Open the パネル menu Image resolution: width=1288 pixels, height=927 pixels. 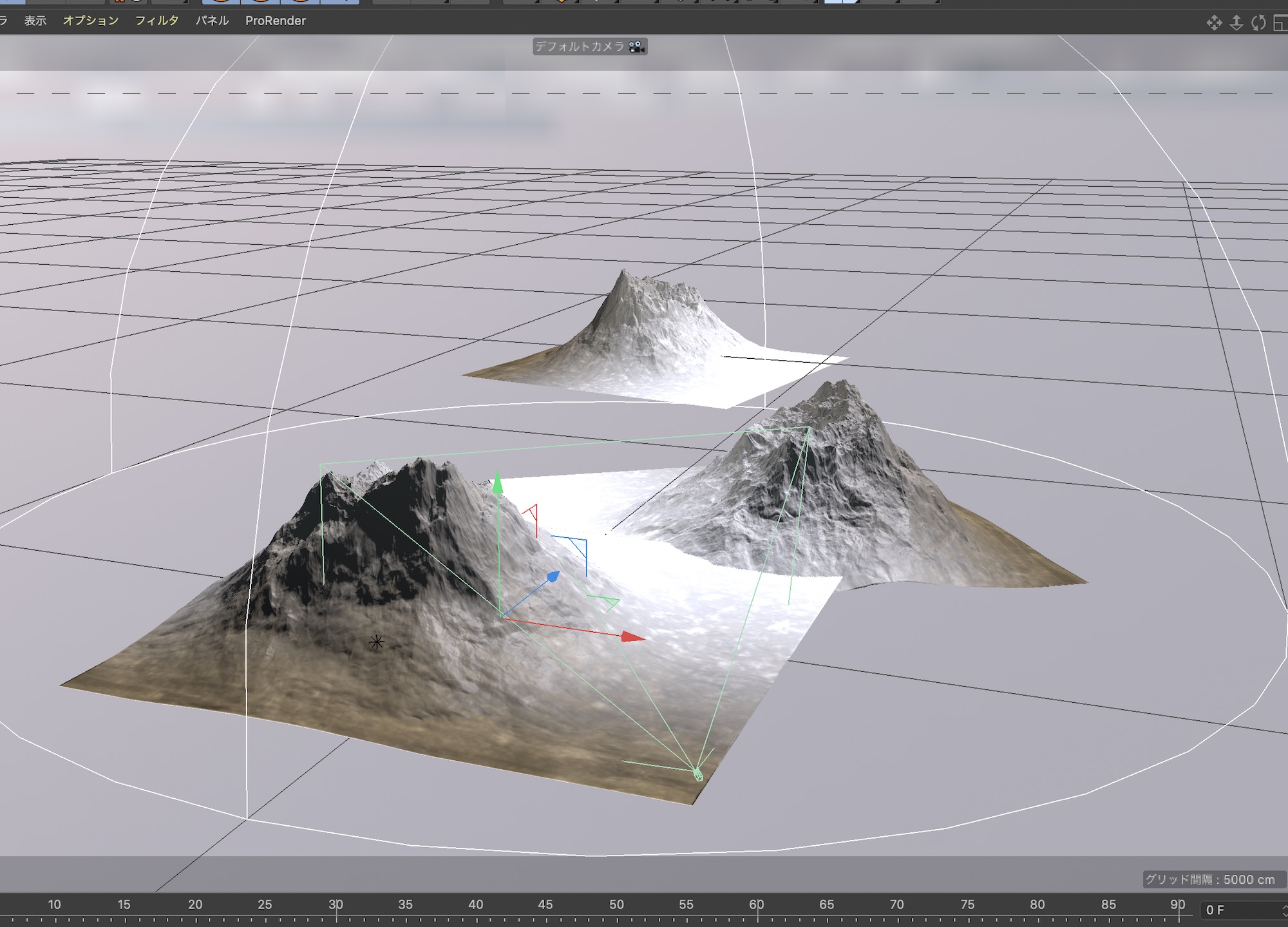tap(212, 21)
